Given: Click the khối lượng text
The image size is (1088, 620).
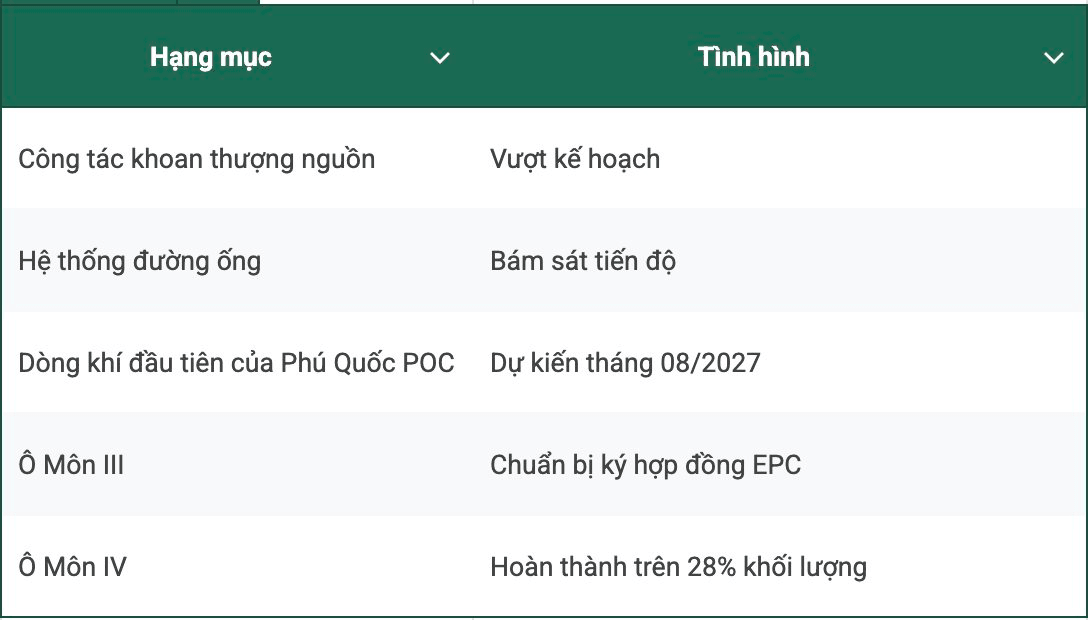Looking at the screenshot, I should click(x=806, y=567).
